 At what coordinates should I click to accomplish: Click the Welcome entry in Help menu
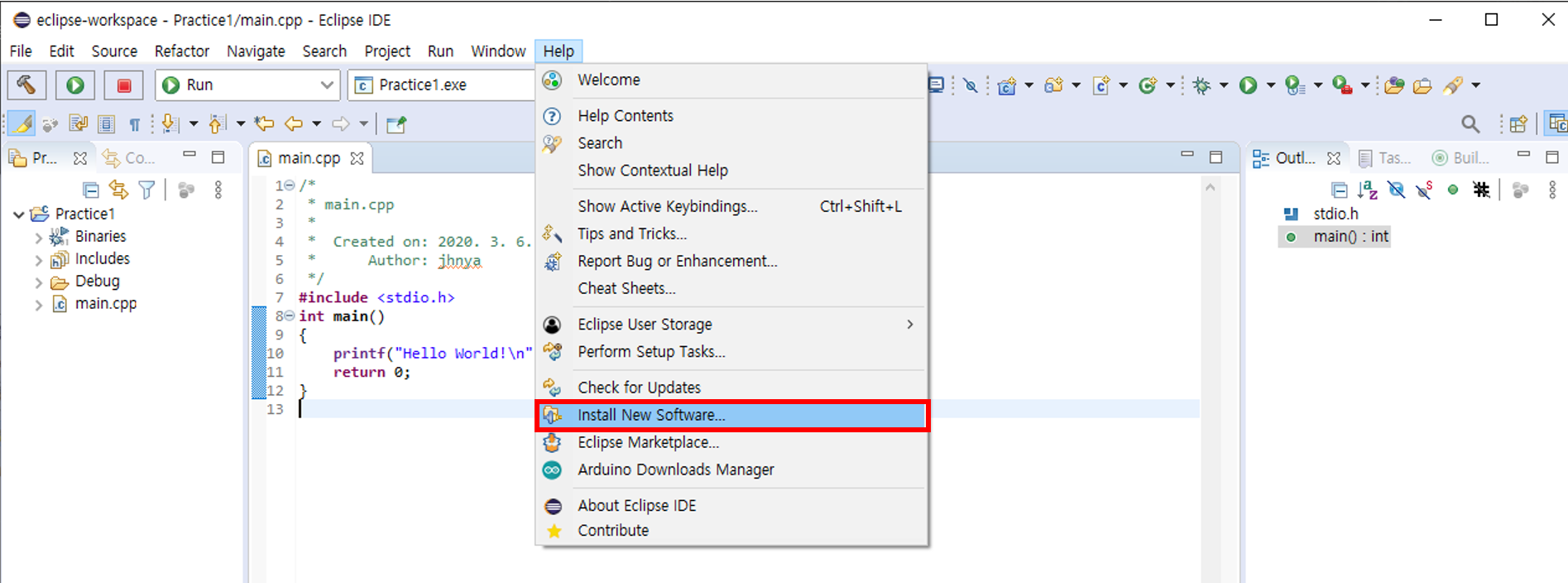click(x=732, y=80)
